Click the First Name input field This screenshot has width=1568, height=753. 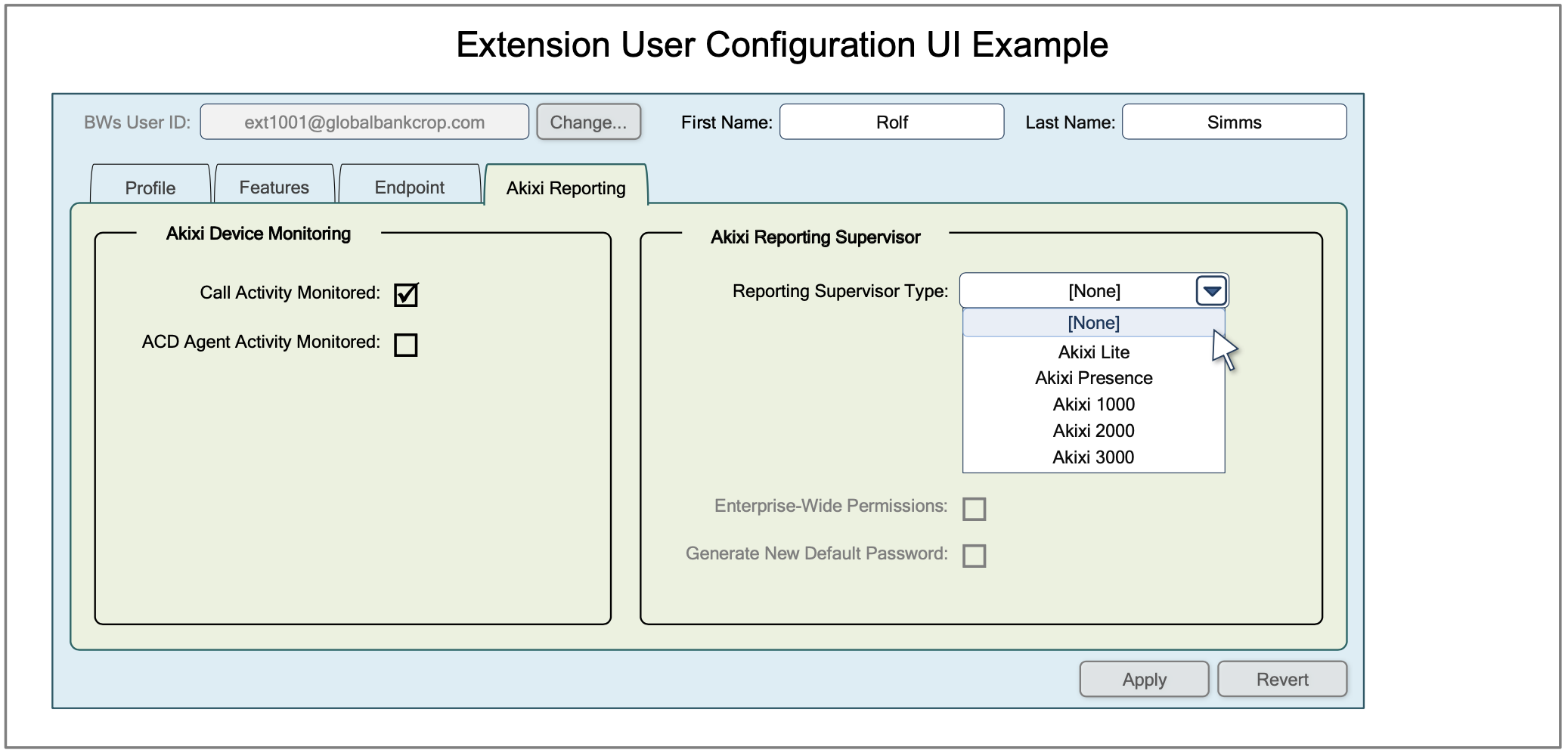(x=891, y=122)
